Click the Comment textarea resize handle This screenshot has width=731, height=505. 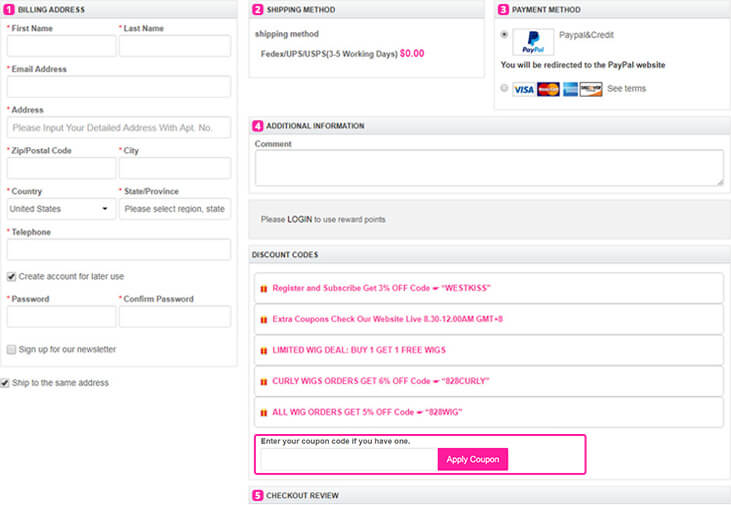click(x=720, y=182)
